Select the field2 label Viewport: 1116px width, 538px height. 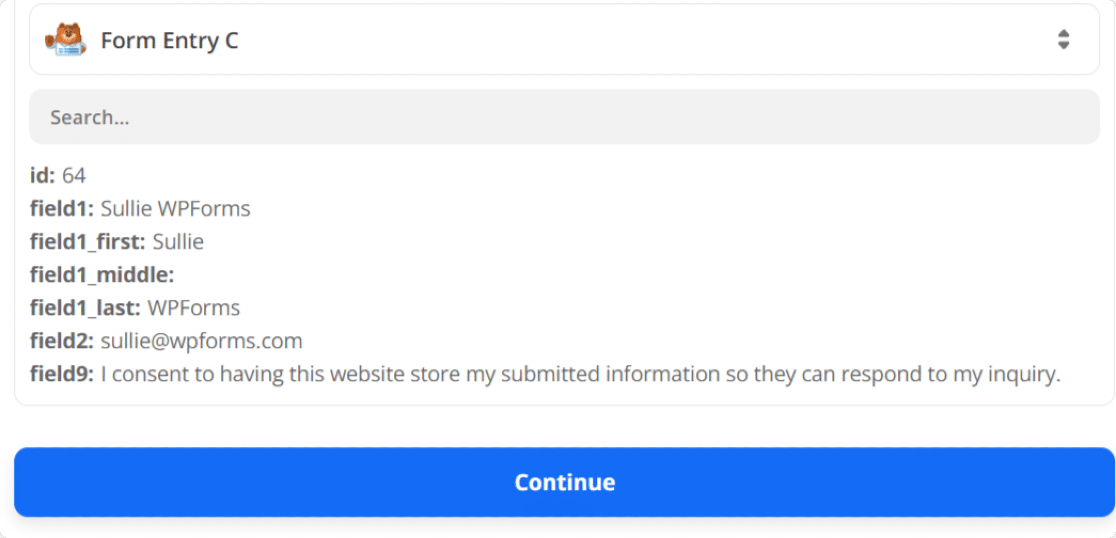62,341
